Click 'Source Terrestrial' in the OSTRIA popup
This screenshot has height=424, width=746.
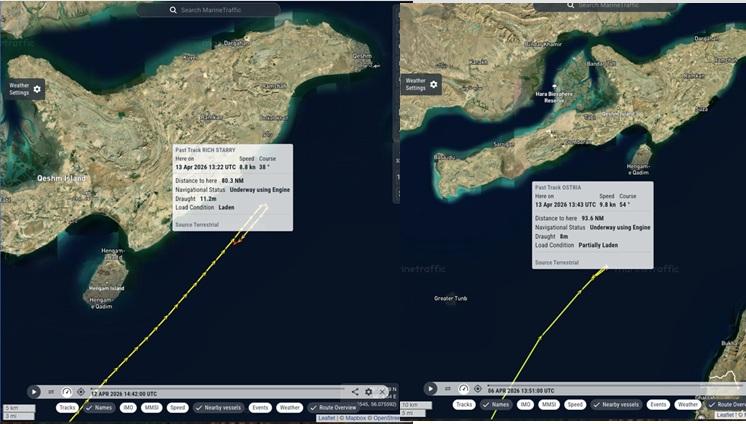(x=557, y=263)
